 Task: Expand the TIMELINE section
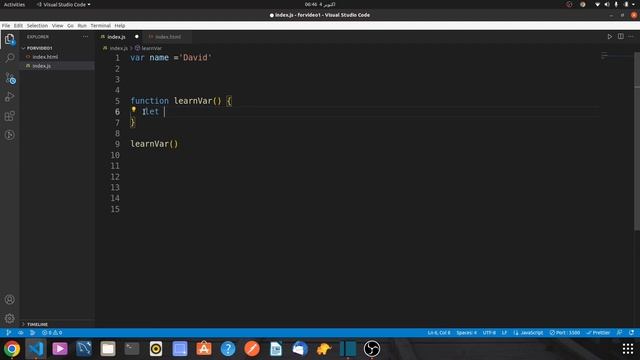point(57,324)
